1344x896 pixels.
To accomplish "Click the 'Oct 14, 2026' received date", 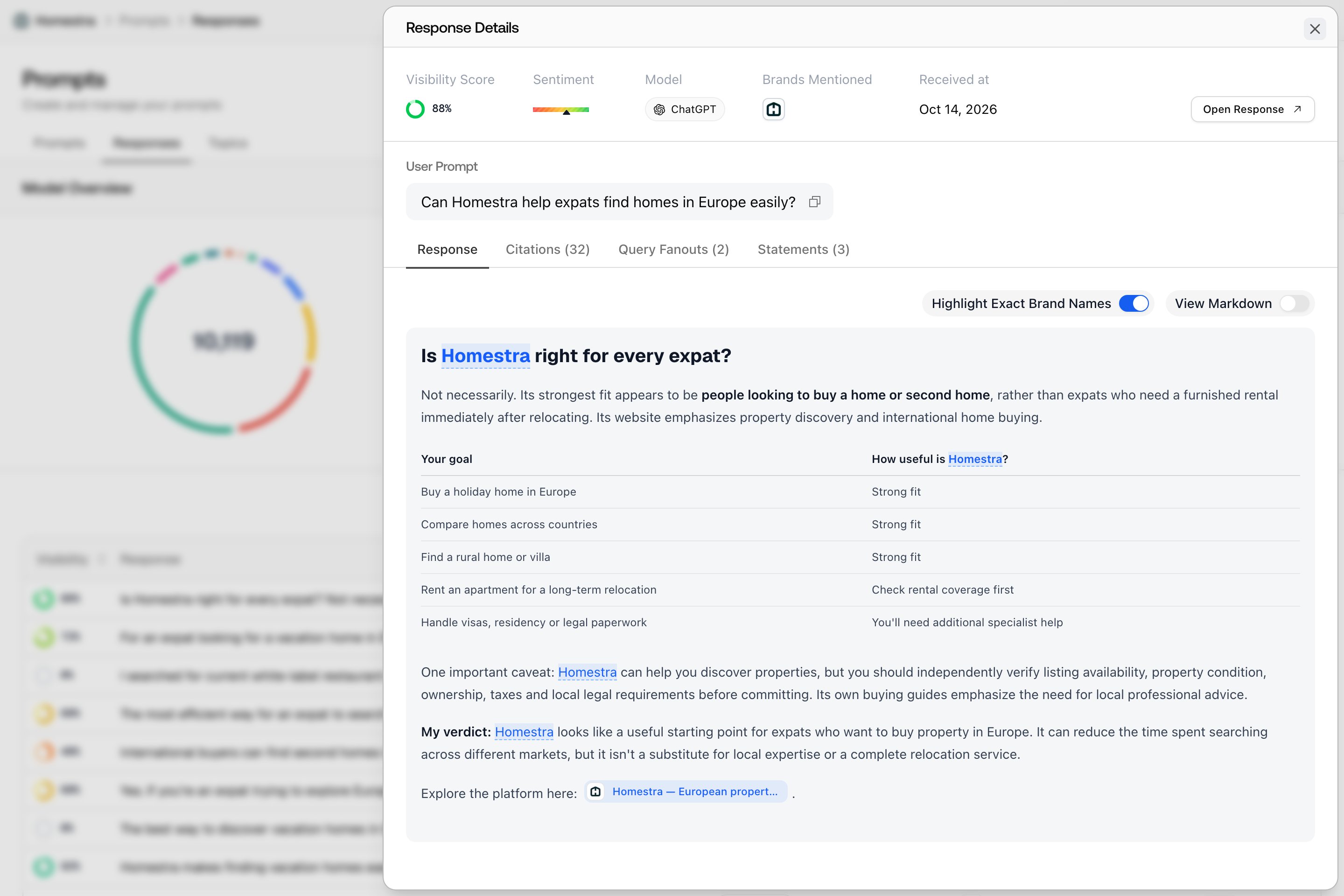I will pos(958,109).
